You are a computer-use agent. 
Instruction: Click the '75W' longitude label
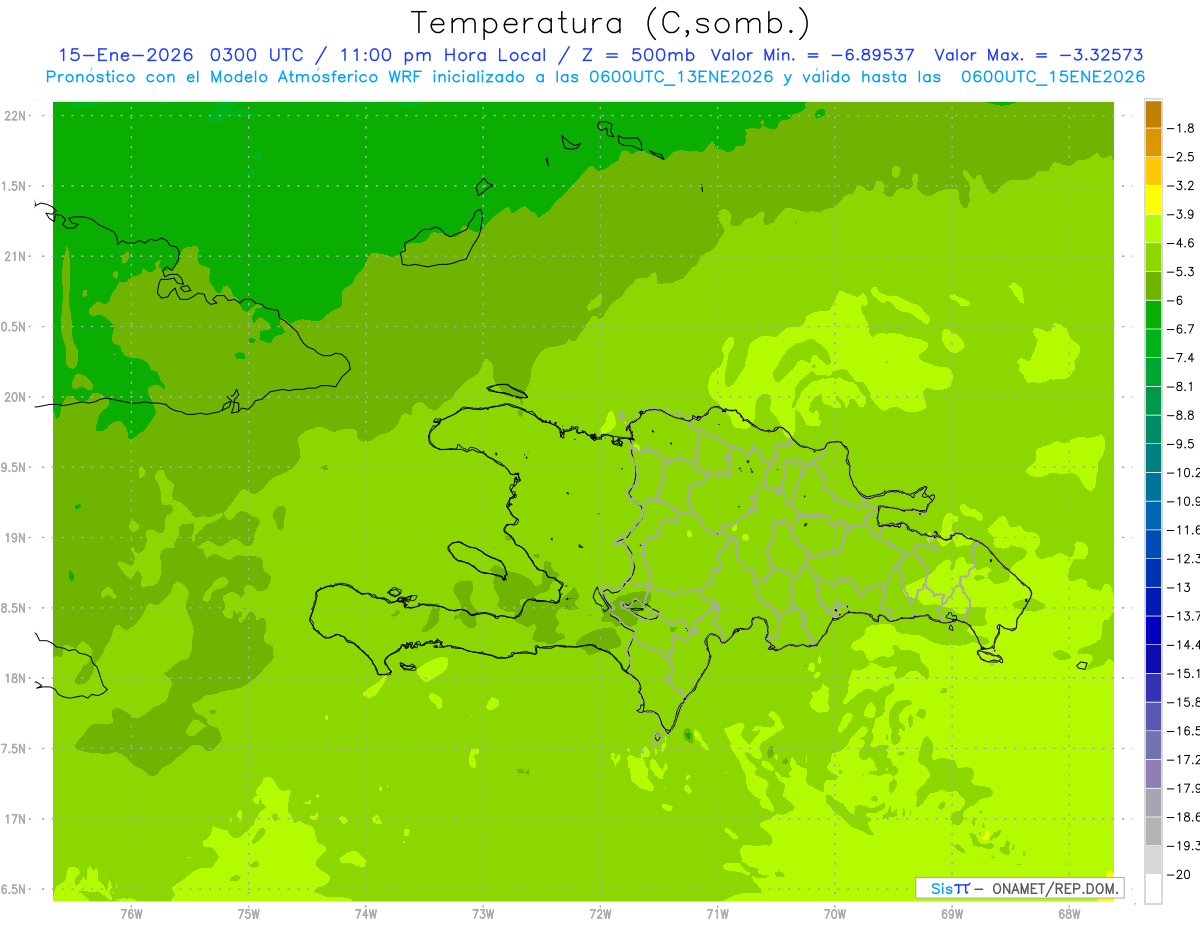pos(249,913)
